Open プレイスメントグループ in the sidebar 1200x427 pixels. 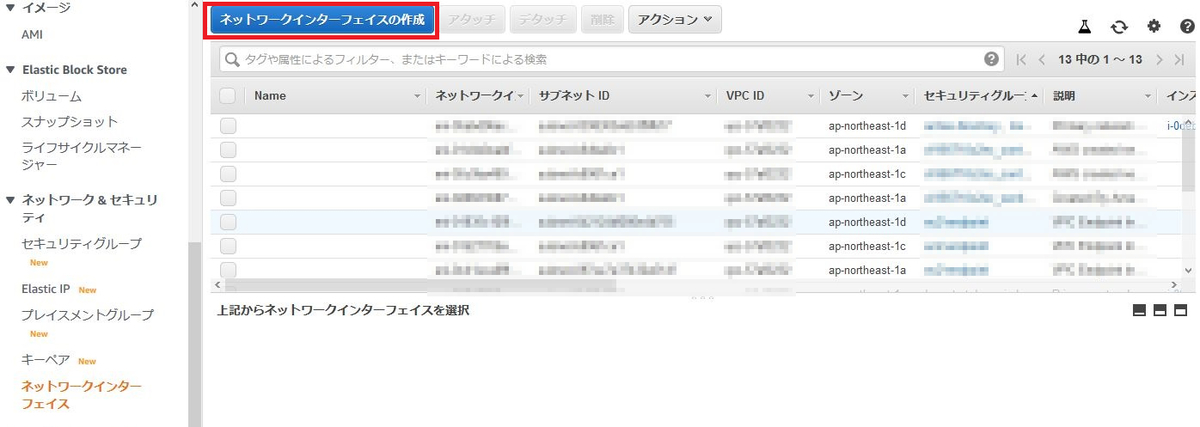point(88,315)
